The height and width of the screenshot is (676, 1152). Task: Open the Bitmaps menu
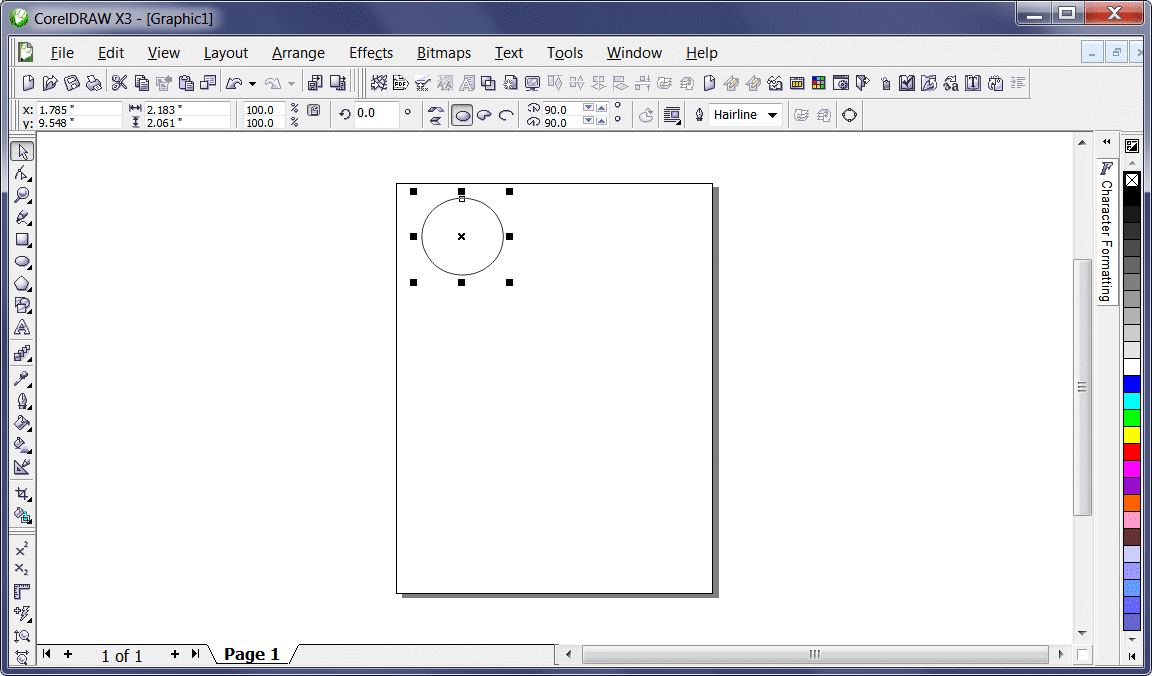[x=444, y=53]
